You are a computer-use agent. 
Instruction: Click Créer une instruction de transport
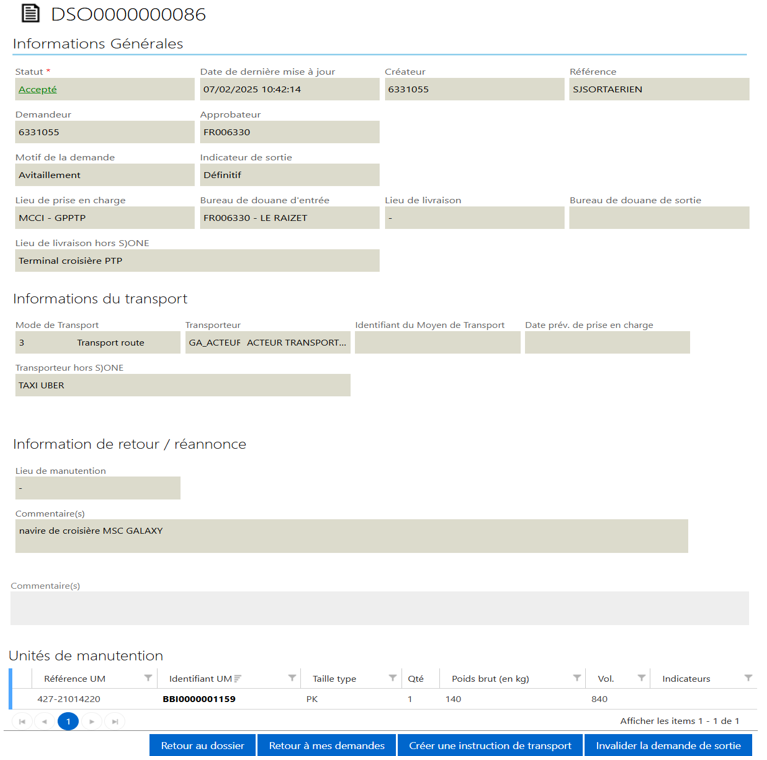(x=490, y=745)
